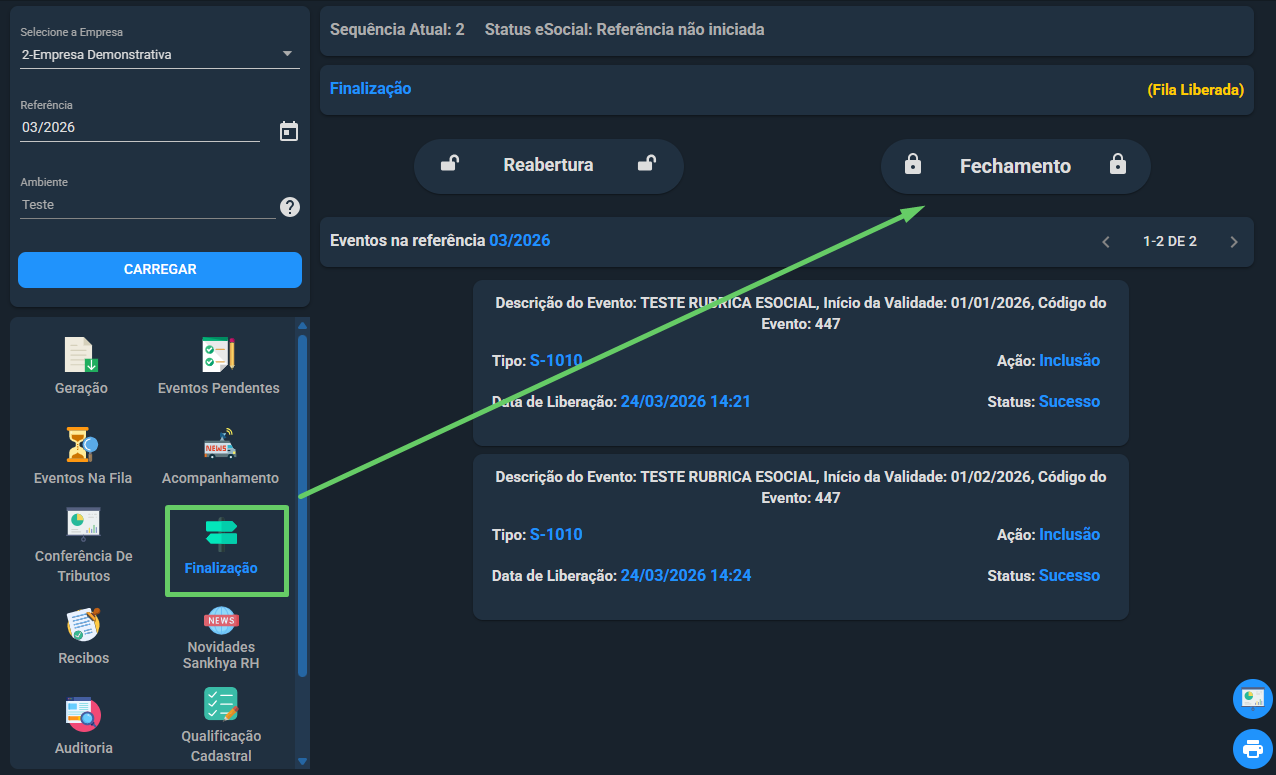The image size is (1276, 775).
Task: Click S-1010 type in second event card
Action: tap(556, 534)
